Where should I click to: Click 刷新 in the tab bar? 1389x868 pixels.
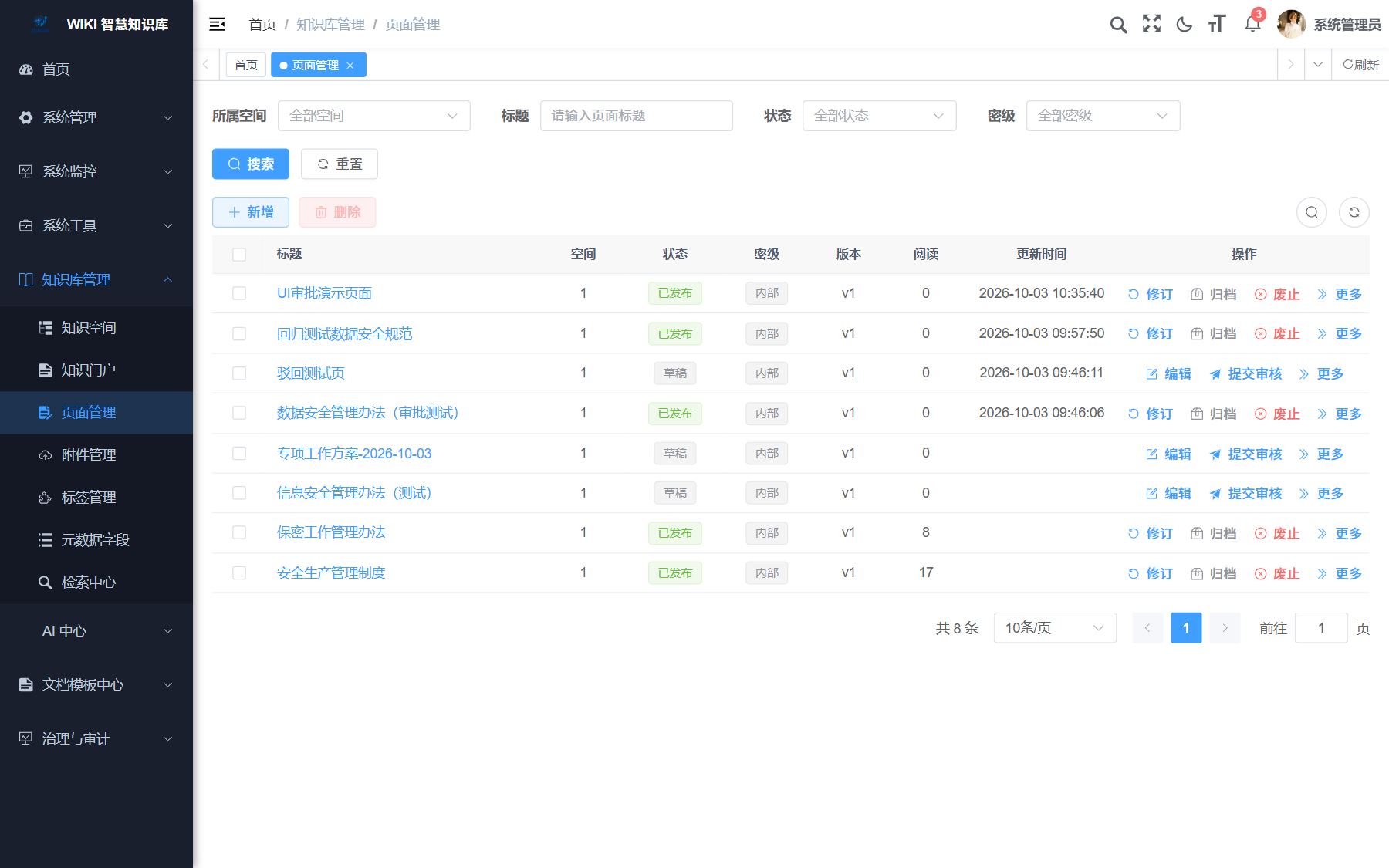pos(1360,65)
